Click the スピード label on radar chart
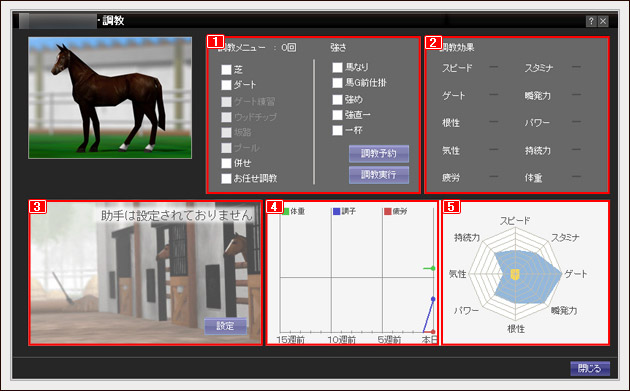The image size is (630, 391). (x=515, y=221)
